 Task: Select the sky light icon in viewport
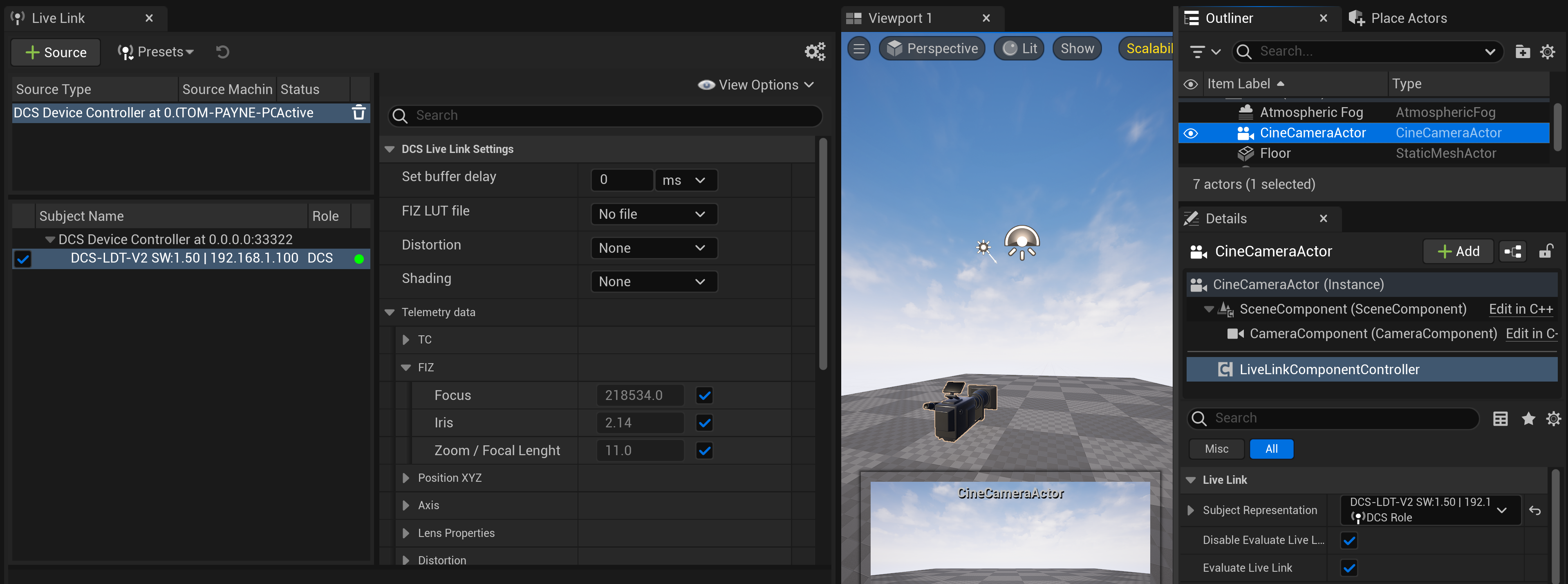1022,243
